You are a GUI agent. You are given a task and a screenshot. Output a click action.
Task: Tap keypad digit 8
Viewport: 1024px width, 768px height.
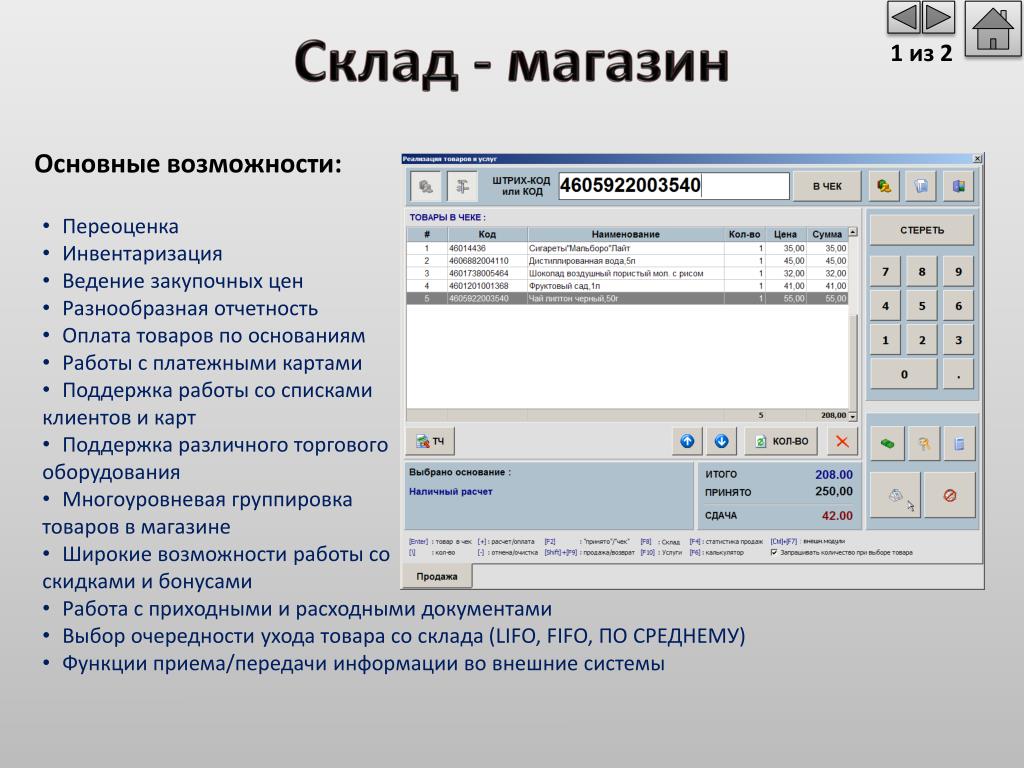[922, 272]
